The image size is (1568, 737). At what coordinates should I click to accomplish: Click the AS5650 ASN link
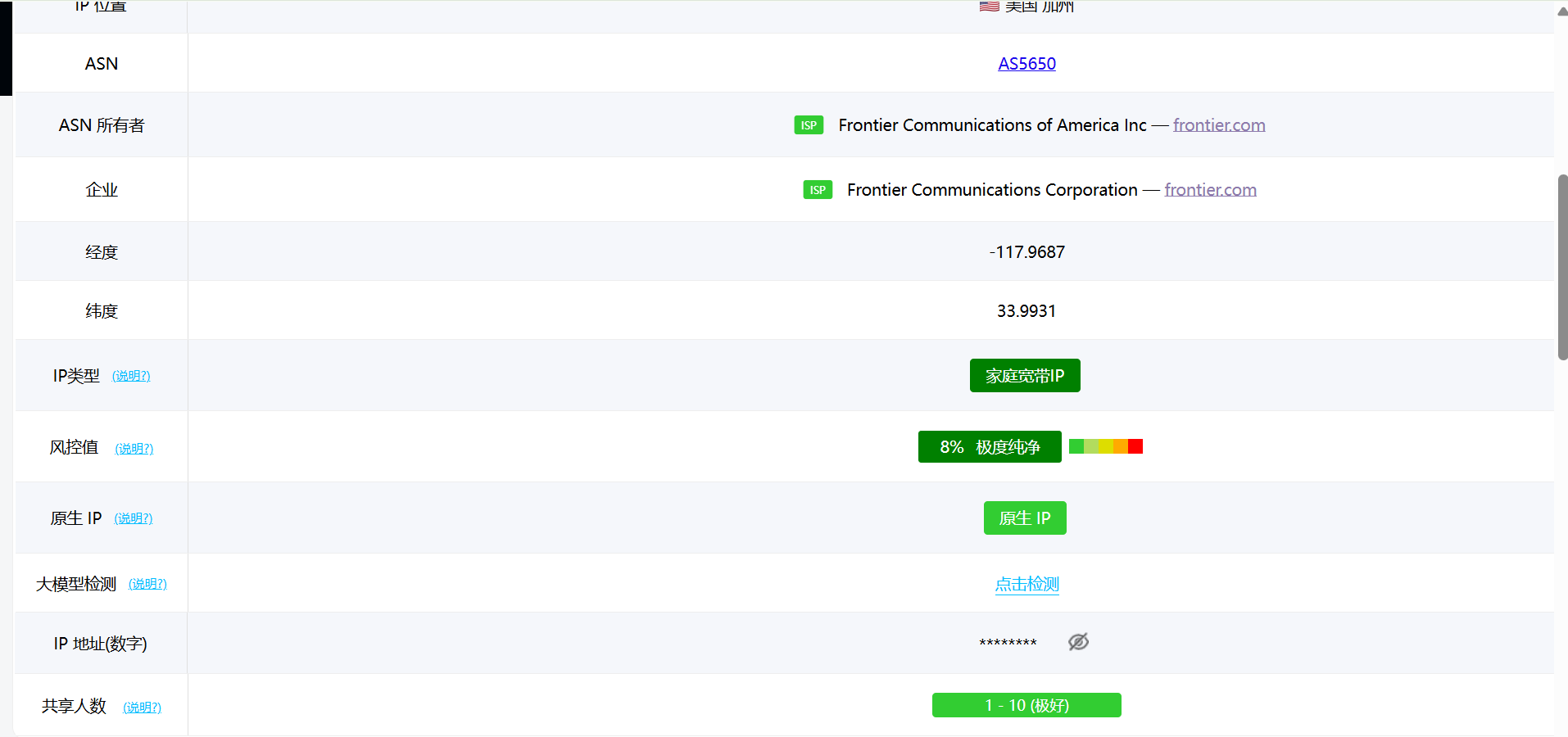pos(1026,64)
